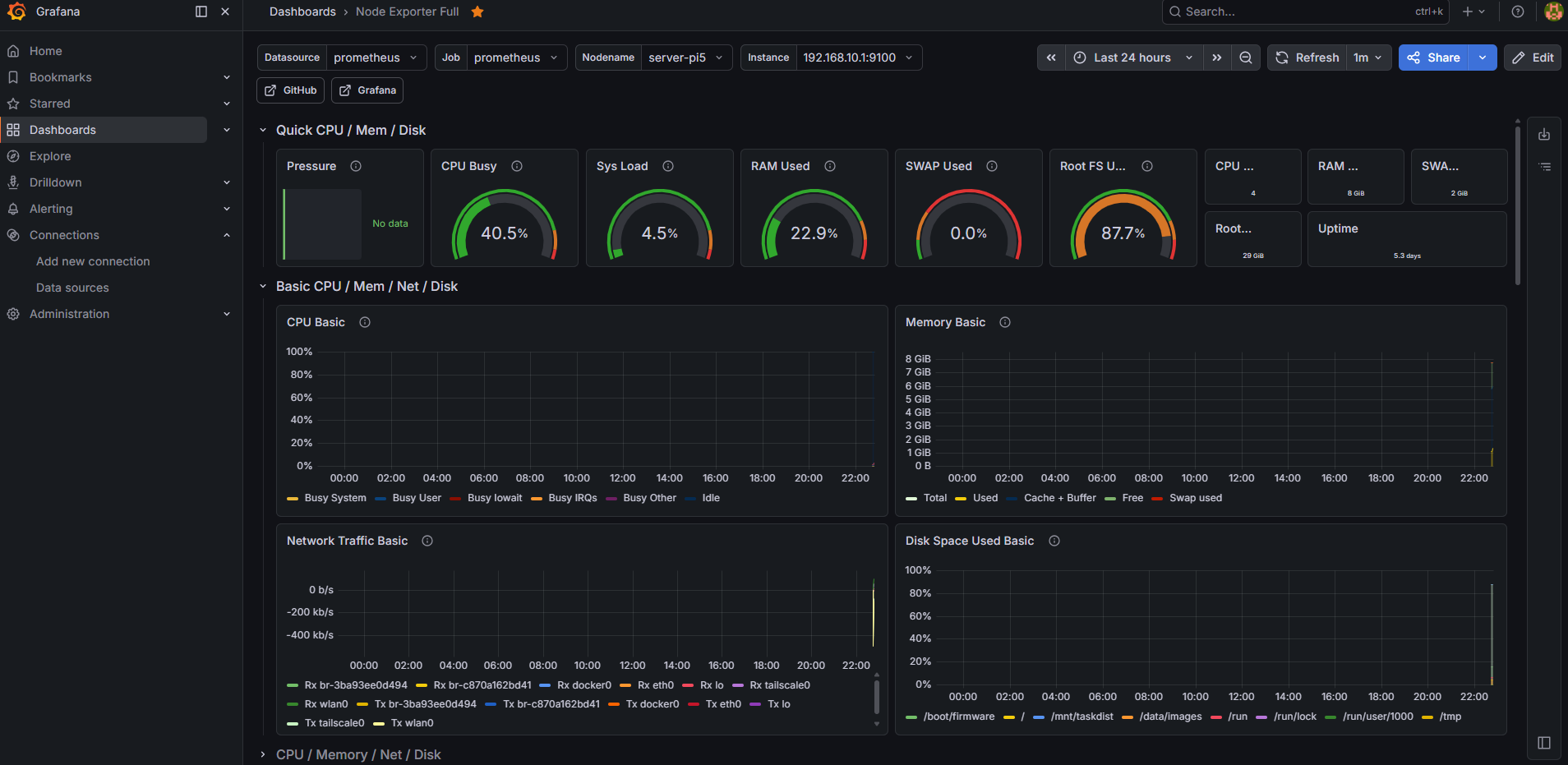Open the 1m auto-refresh interval dropdown

tap(1368, 58)
